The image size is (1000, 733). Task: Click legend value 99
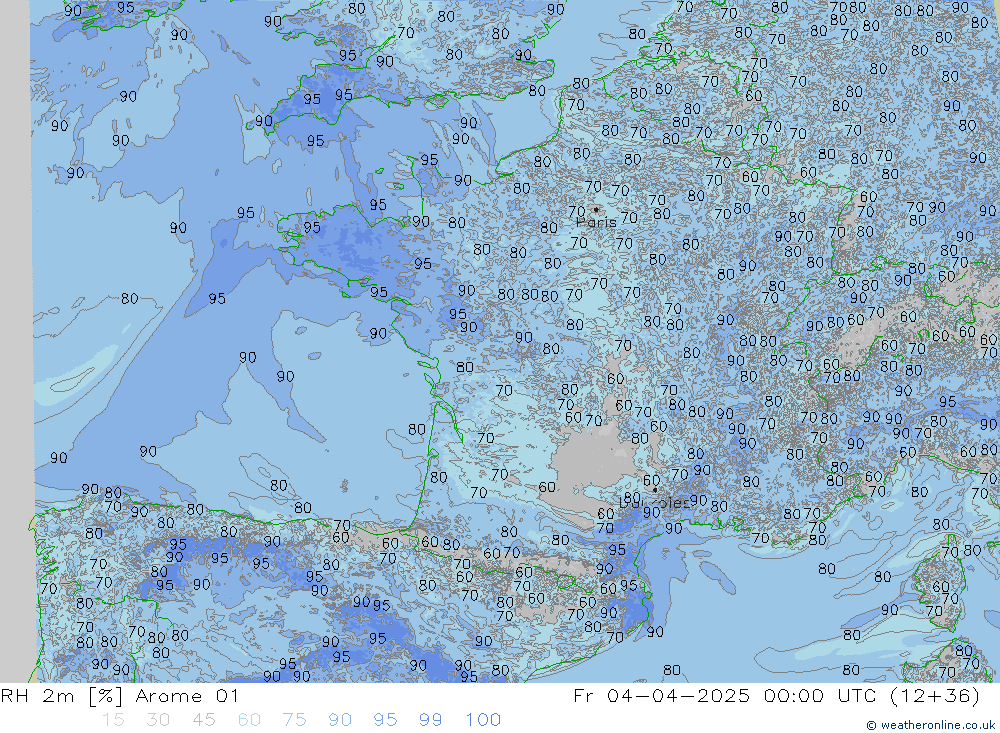[430, 720]
